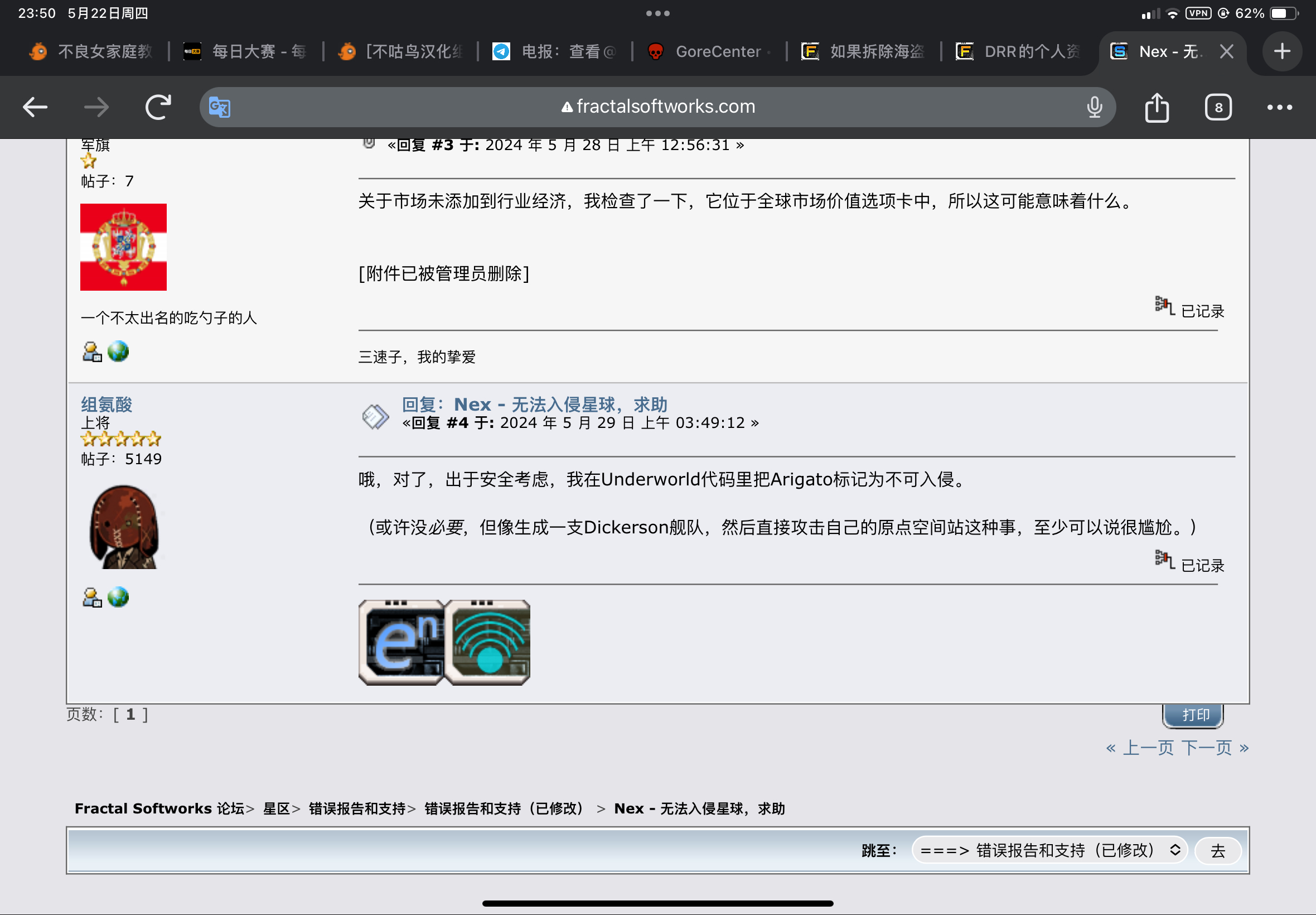Click the wifi signature badge in 组氨酸's post
Screen dimensions: 1316x915
(488, 642)
